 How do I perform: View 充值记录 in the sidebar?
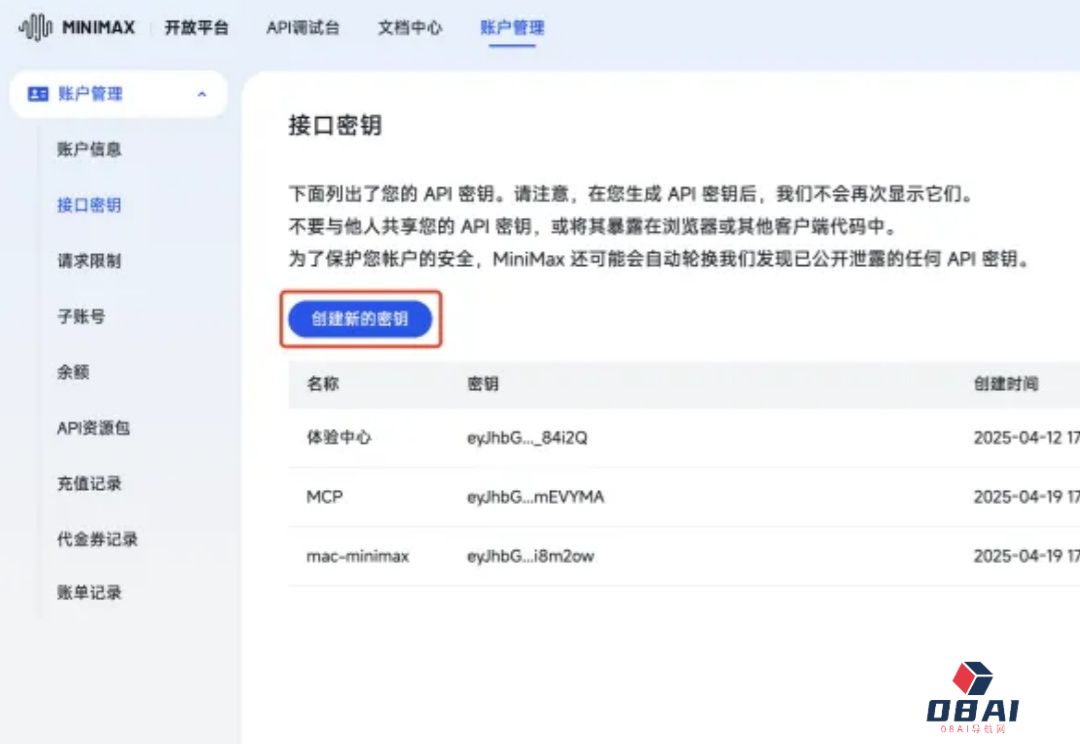click(x=89, y=483)
